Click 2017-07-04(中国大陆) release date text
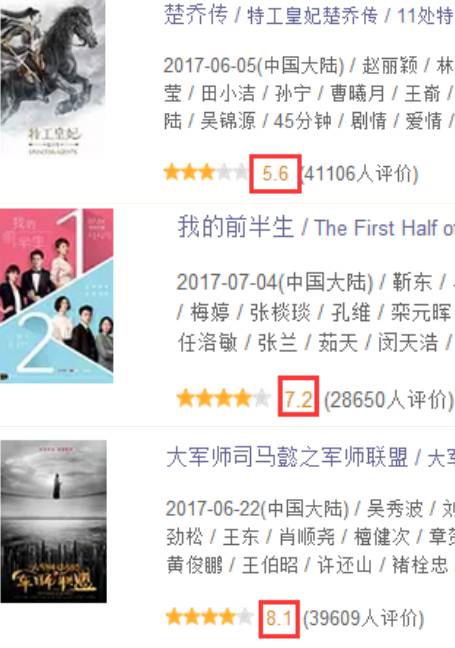 coord(275,283)
